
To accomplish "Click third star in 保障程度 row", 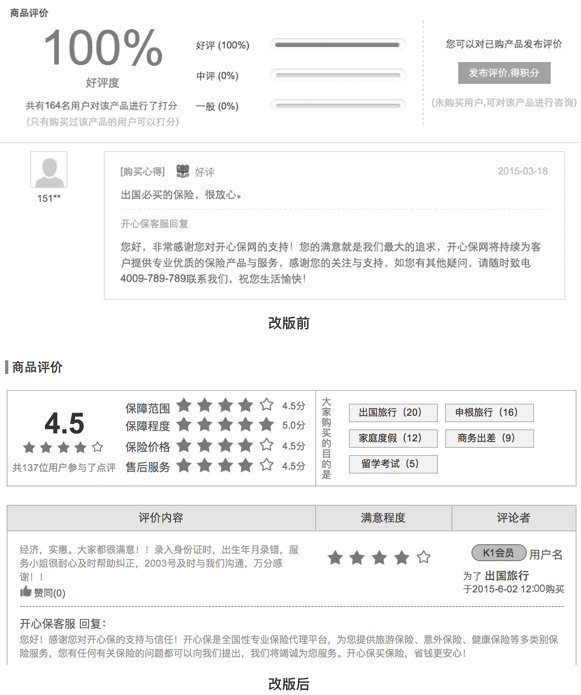I will tap(225, 425).
